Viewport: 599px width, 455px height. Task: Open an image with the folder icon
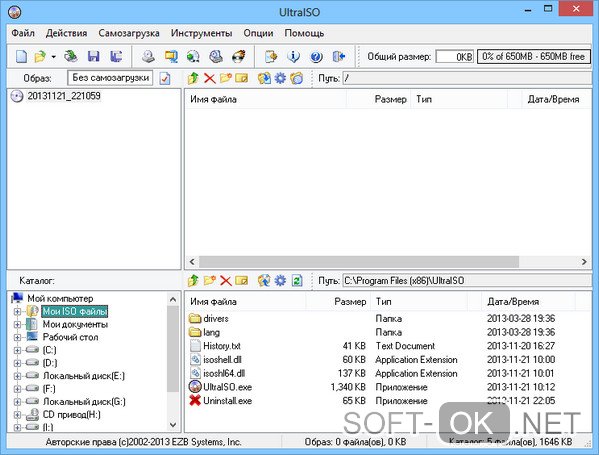click(x=40, y=57)
